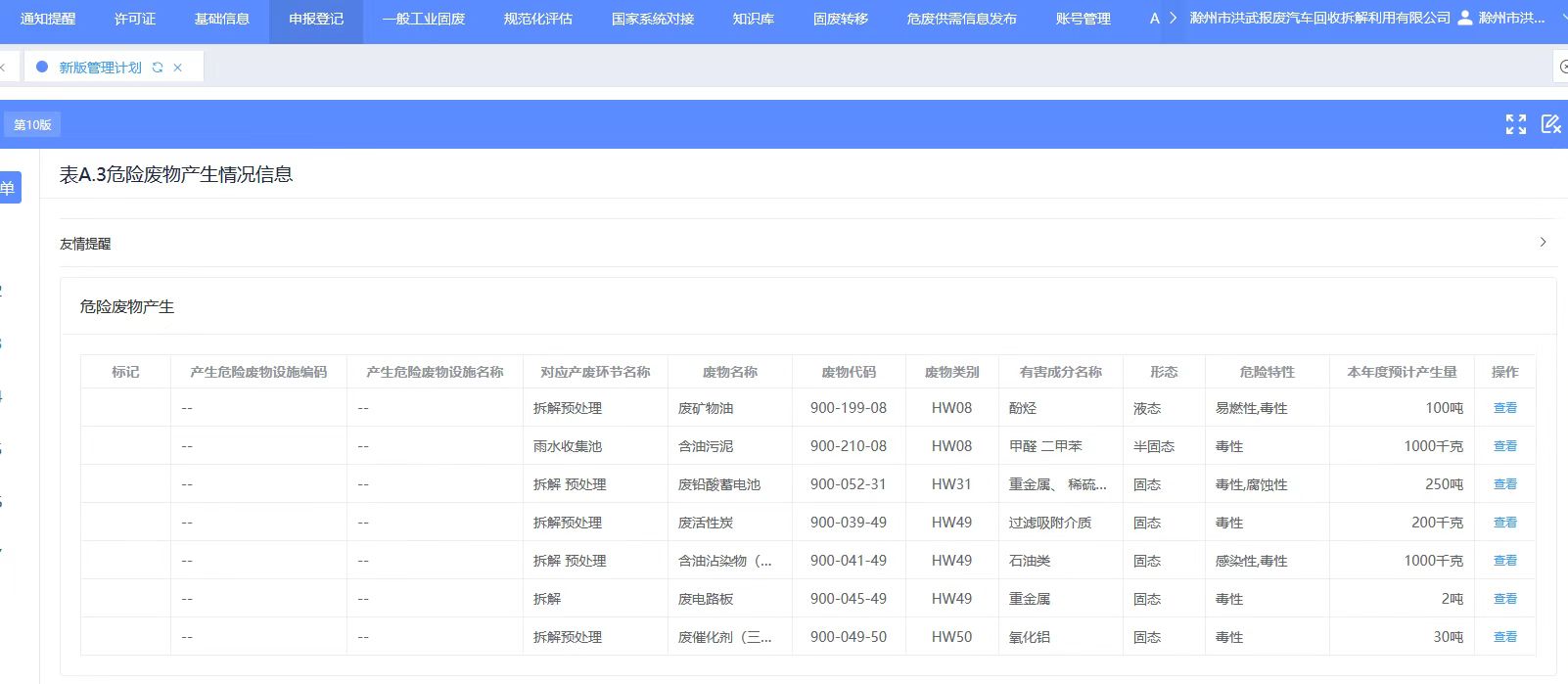Go to 固废转移 menu
The width and height of the screenshot is (1568, 684).
[x=840, y=19]
